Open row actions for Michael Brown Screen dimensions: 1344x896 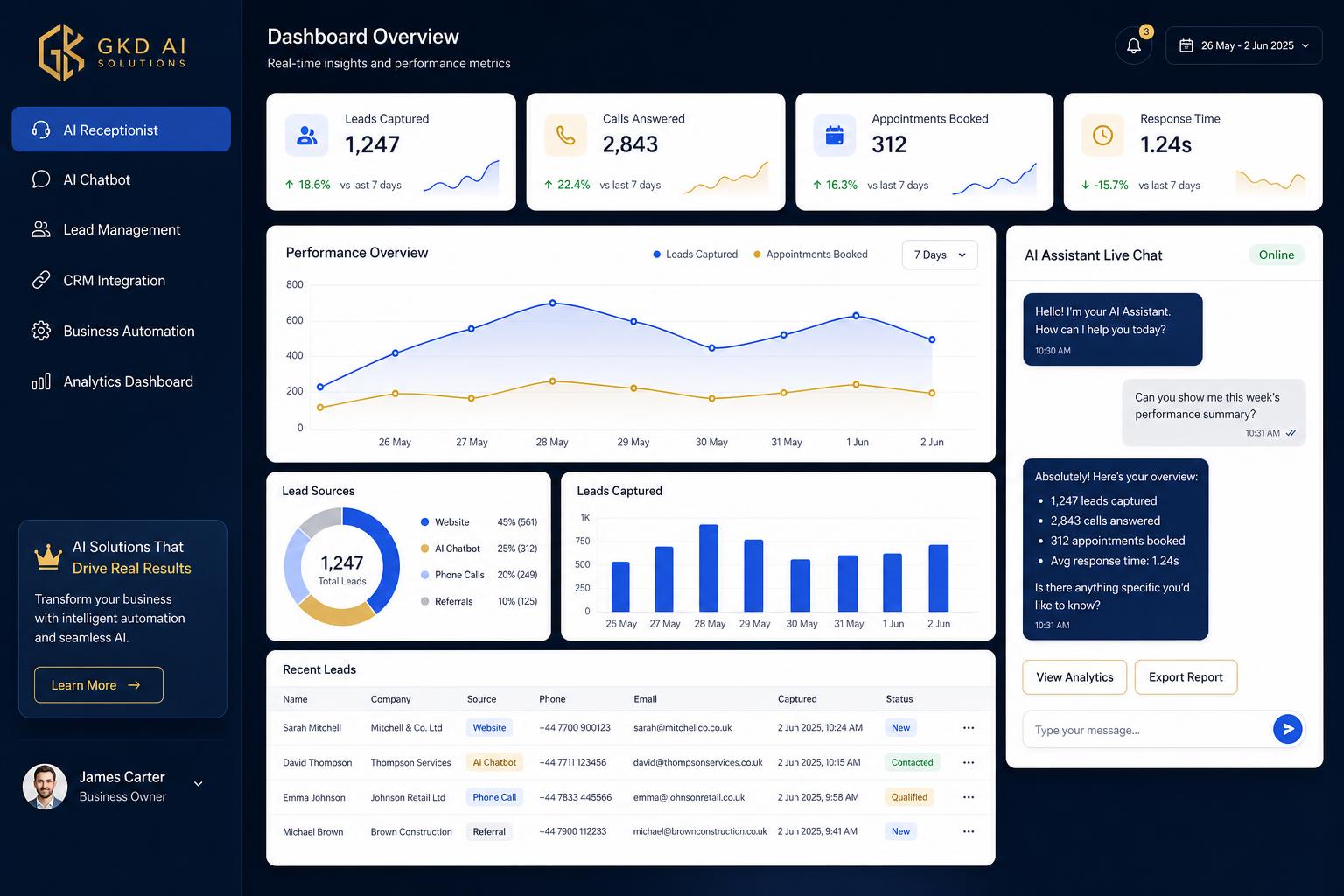tap(969, 831)
